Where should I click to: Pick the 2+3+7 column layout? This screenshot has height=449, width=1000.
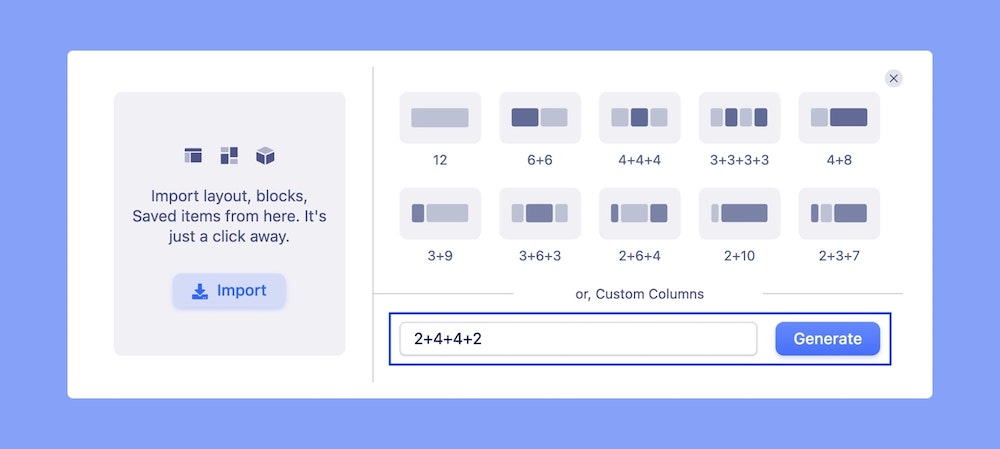839,213
